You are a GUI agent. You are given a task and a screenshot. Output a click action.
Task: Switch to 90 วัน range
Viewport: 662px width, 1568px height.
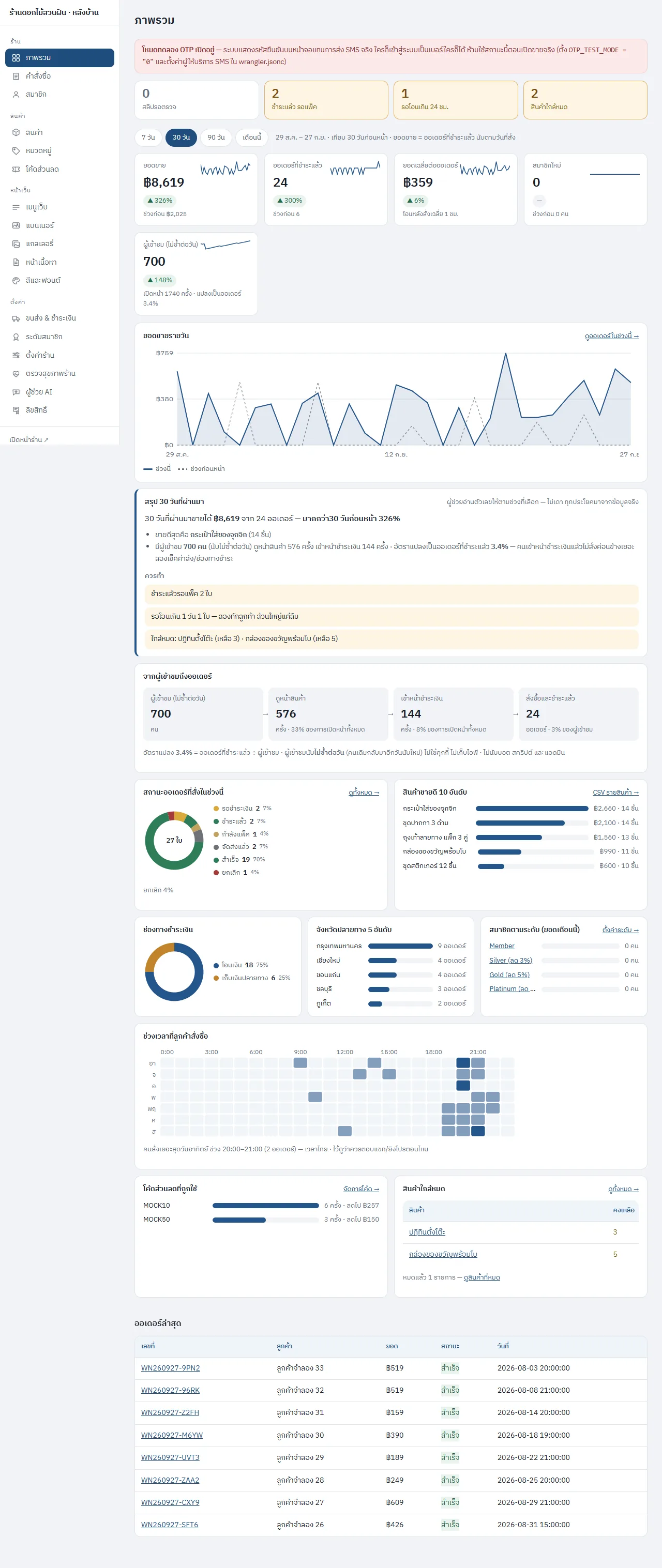click(x=216, y=138)
